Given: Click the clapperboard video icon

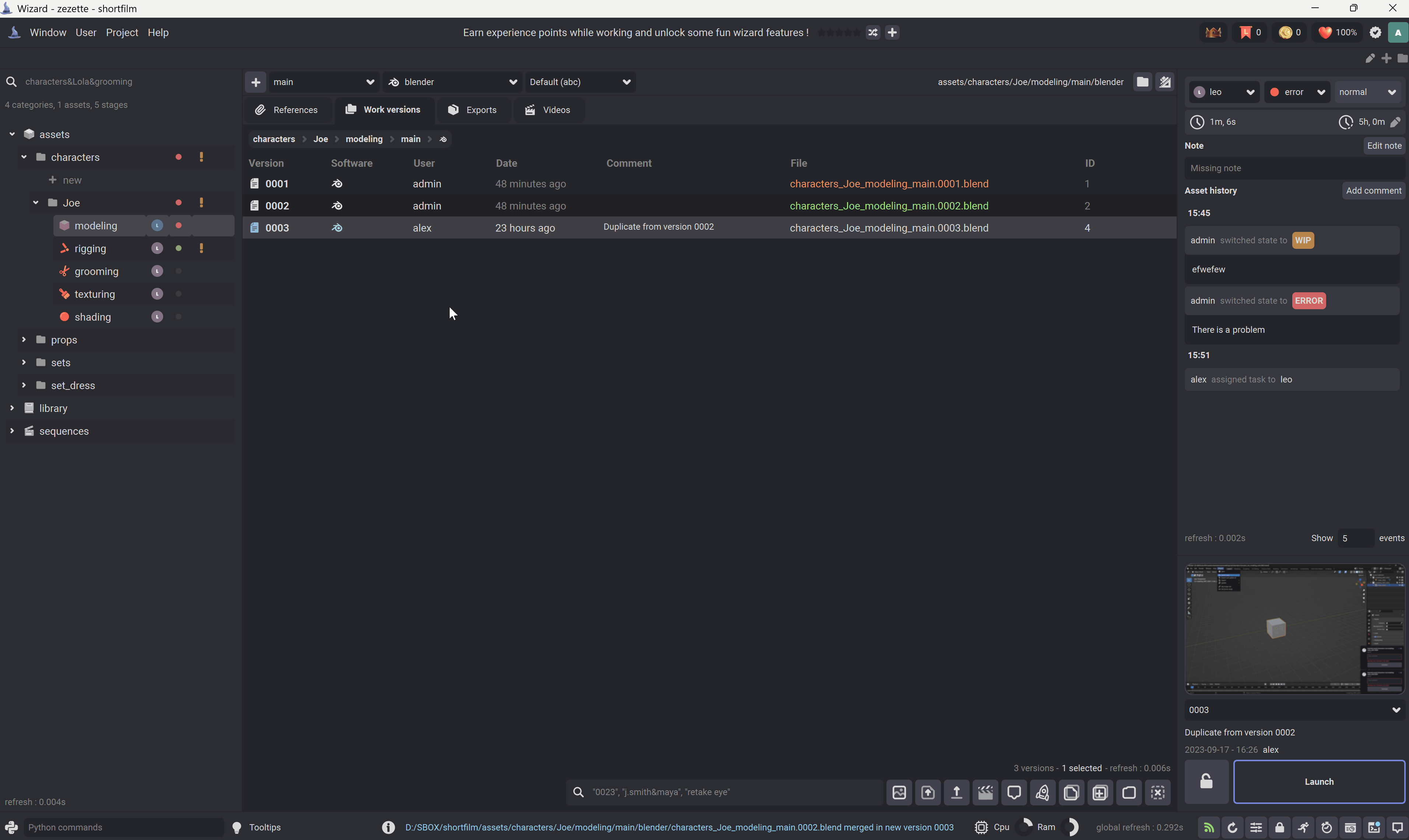Looking at the screenshot, I should 985,793.
